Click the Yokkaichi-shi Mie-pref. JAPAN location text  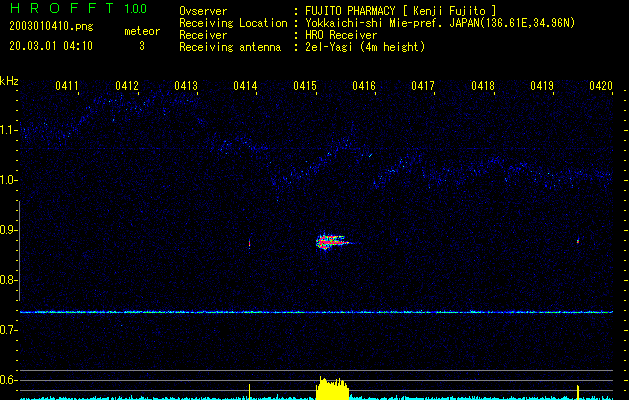click(440, 23)
